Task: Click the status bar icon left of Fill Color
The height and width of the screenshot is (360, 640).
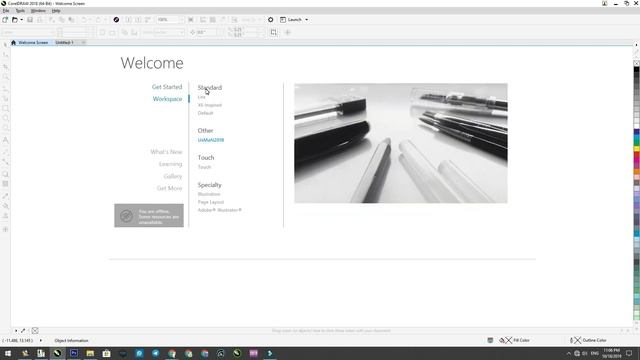Action: (x=490, y=340)
